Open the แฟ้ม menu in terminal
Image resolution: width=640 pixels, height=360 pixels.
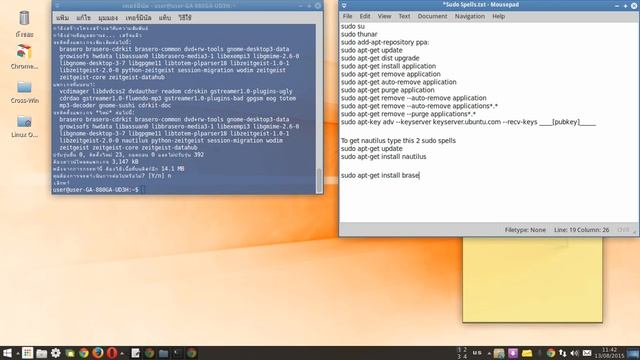click(x=62, y=18)
